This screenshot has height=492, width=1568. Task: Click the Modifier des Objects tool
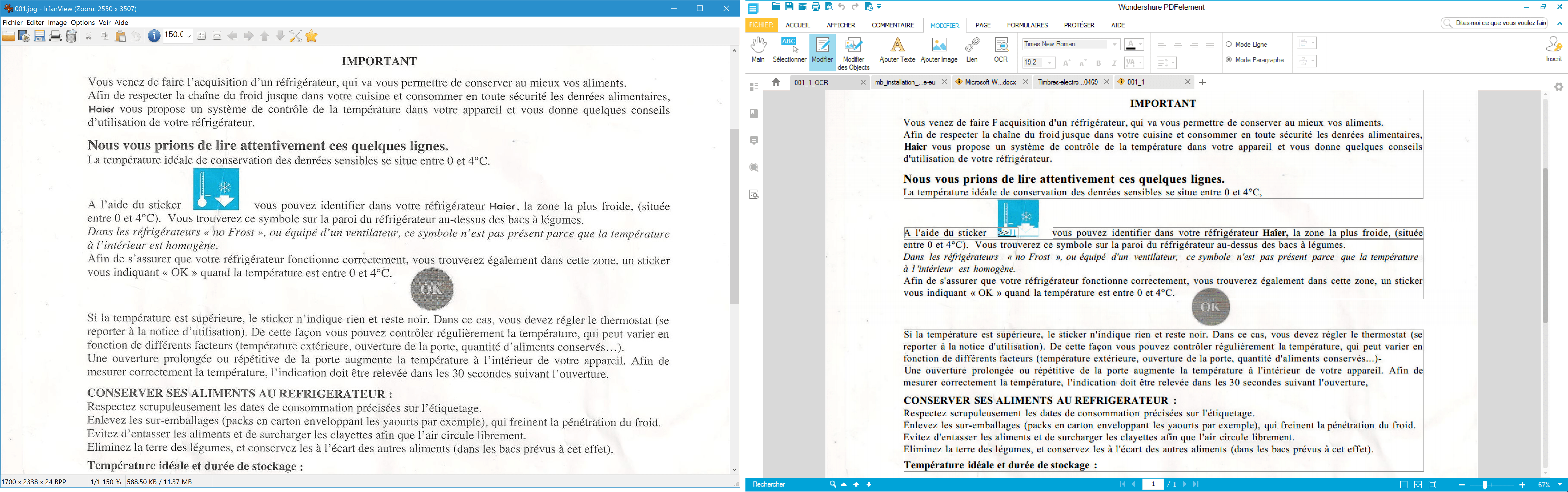tap(854, 54)
